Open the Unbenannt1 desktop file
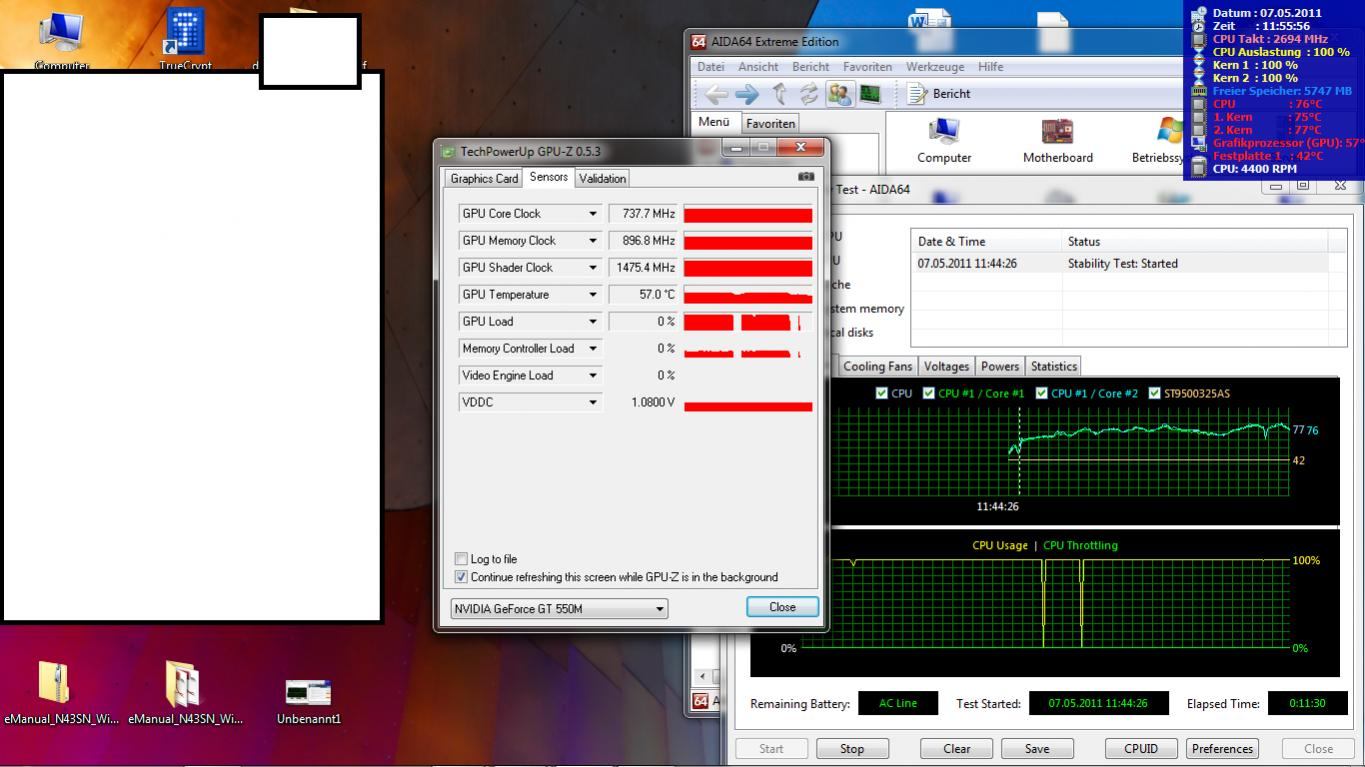Viewport: 1365px width, 767px height. coord(308,690)
